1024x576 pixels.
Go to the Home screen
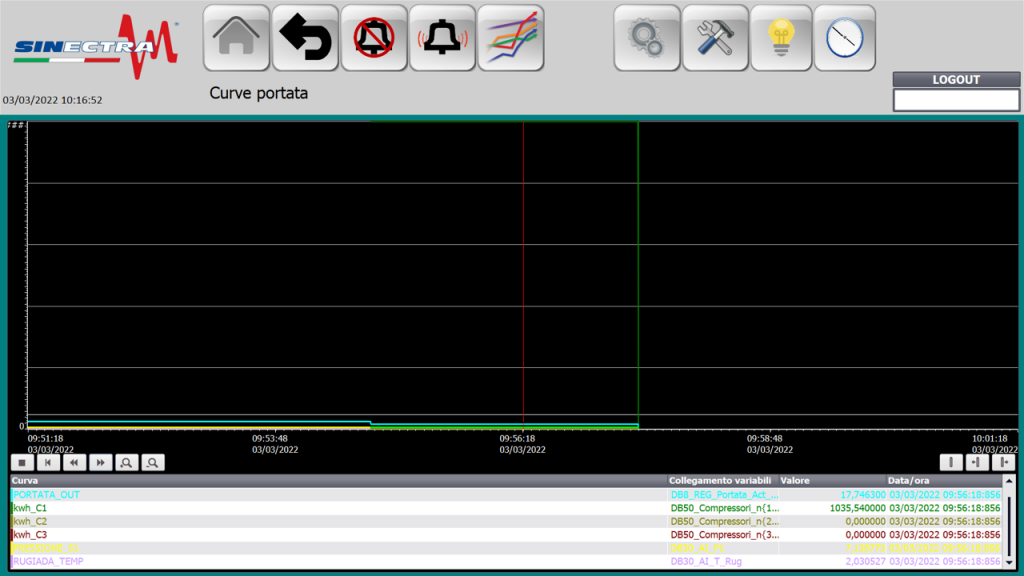coord(236,38)
